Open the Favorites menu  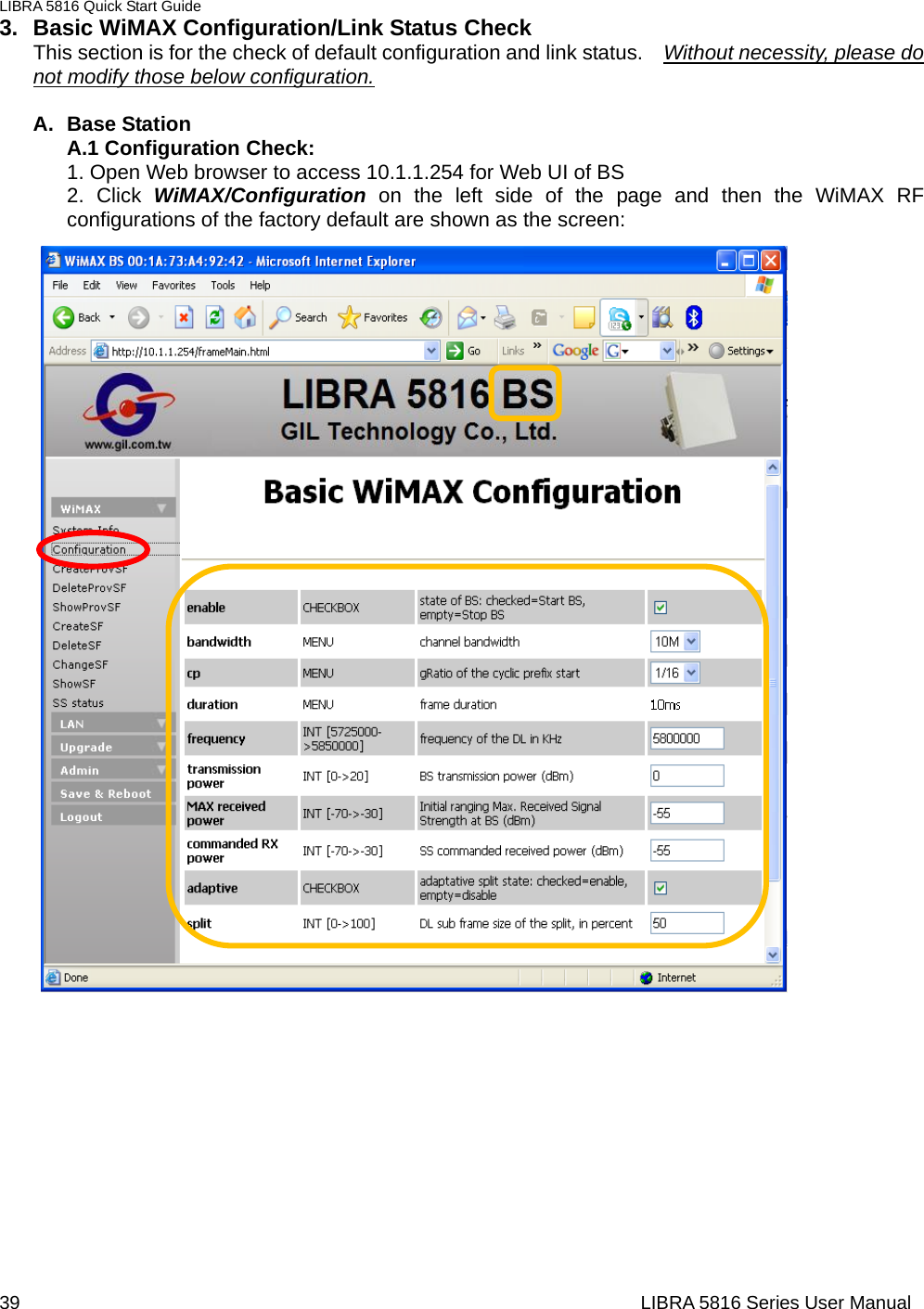pyautogui.click(x=173, y=286)
